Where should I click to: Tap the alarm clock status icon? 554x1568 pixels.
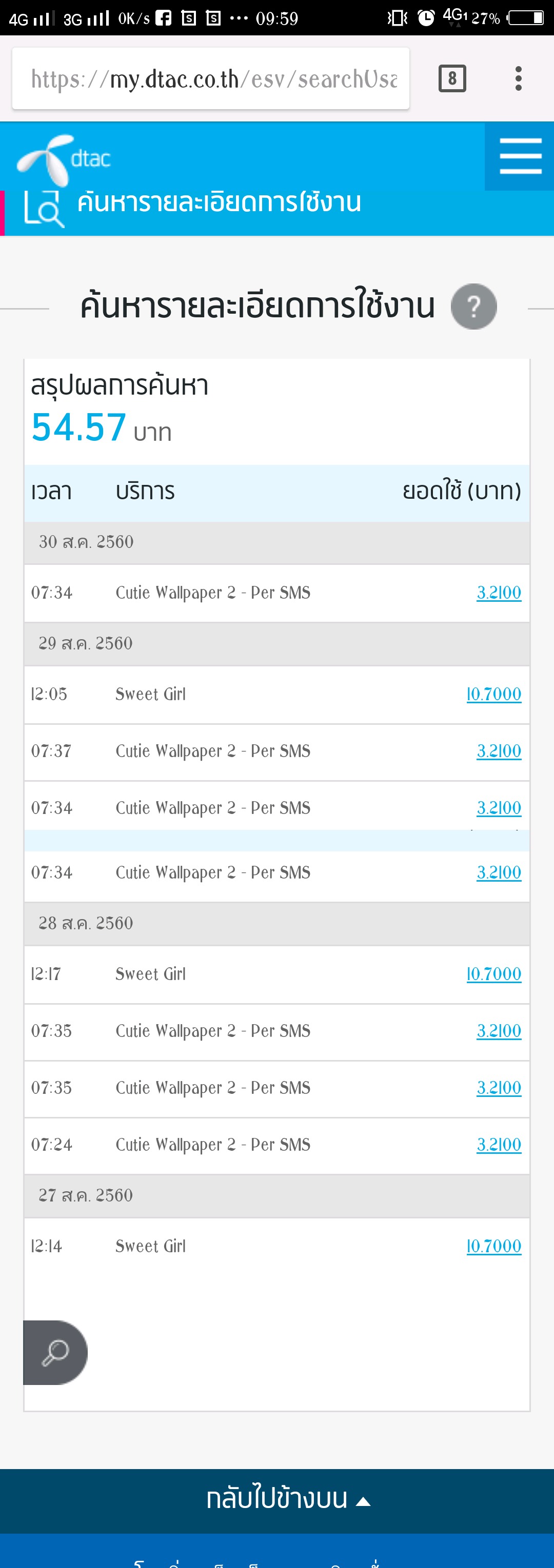426,17
